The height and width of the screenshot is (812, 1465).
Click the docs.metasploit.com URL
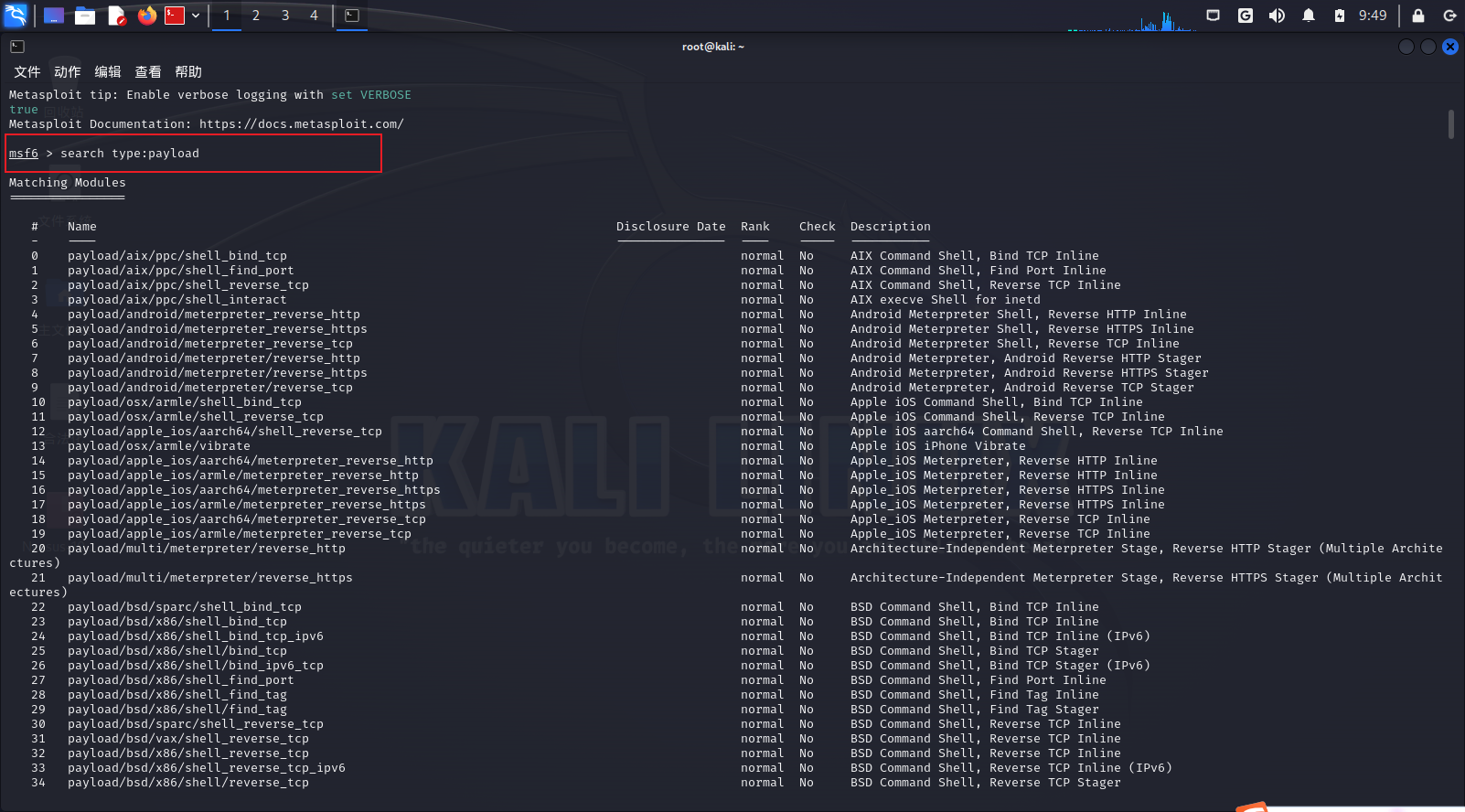(x=301, y=124)
